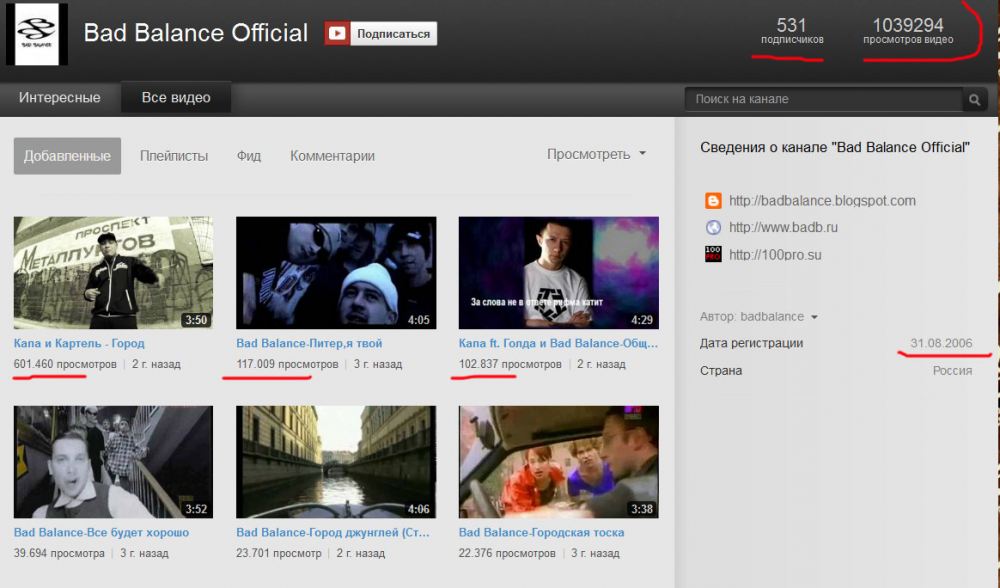Click the YouTube play icon on Подписаться button
Screen dimensions: 1000x588
(337, 34)
